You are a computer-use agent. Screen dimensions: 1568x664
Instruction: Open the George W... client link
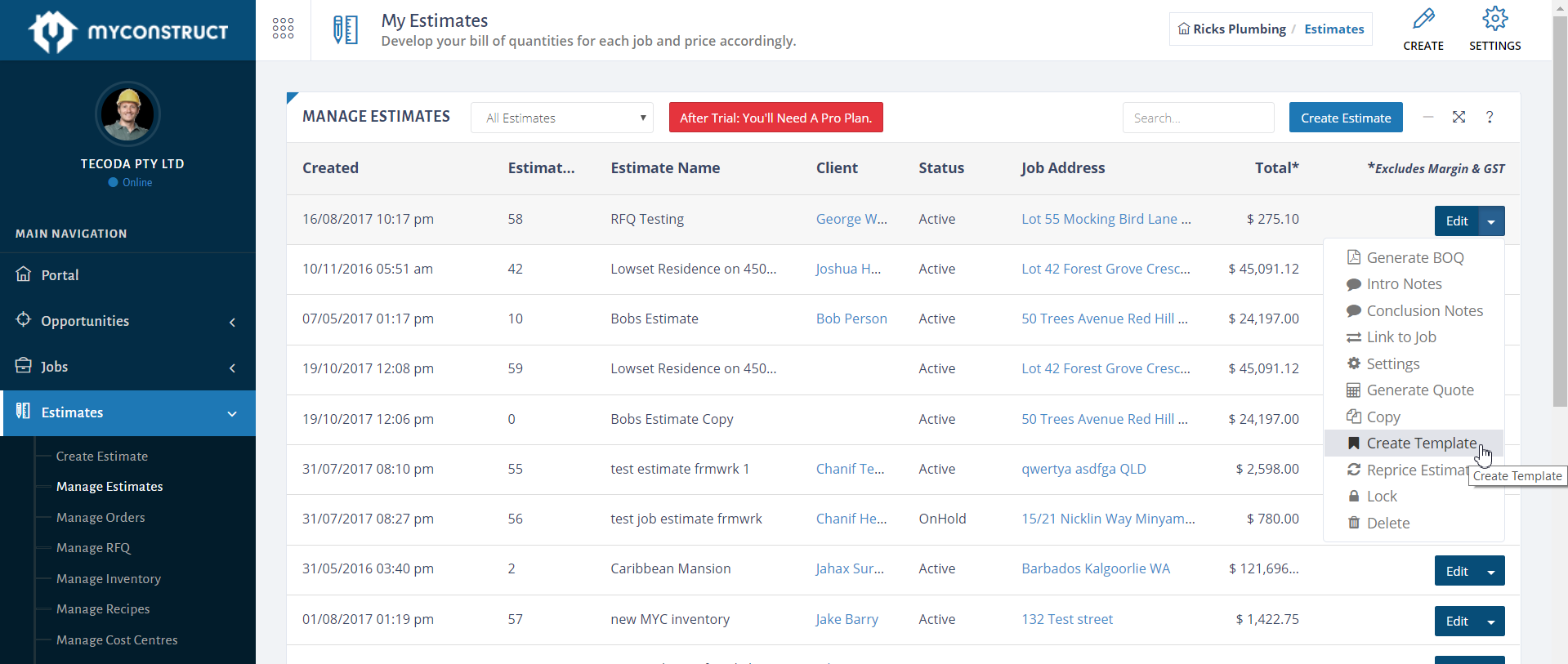tap(851, 219)
